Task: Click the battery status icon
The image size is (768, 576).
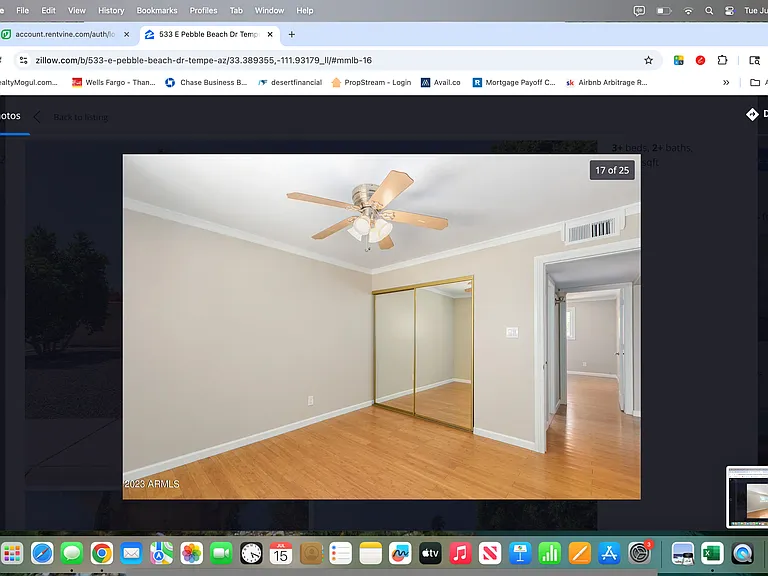Action: (664, 10)
